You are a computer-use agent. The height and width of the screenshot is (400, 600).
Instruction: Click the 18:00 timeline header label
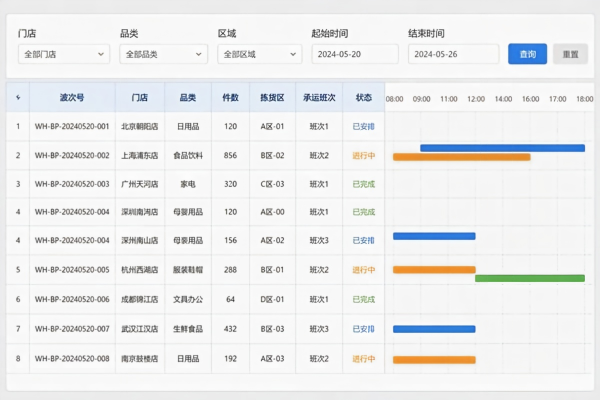tap(585, 99)
